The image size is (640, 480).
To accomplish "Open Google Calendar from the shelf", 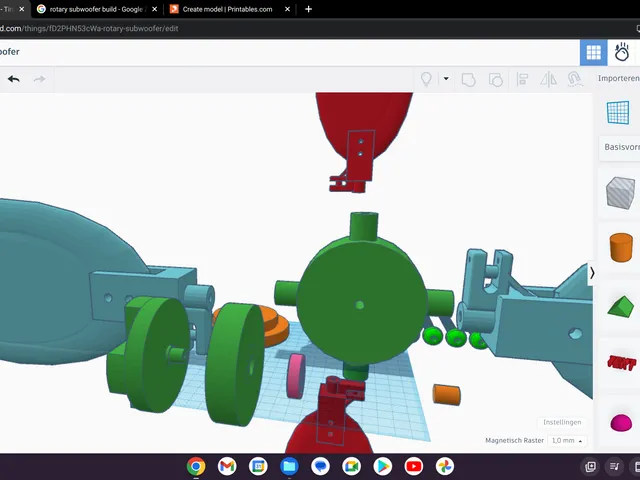I will tap(258, 466).
